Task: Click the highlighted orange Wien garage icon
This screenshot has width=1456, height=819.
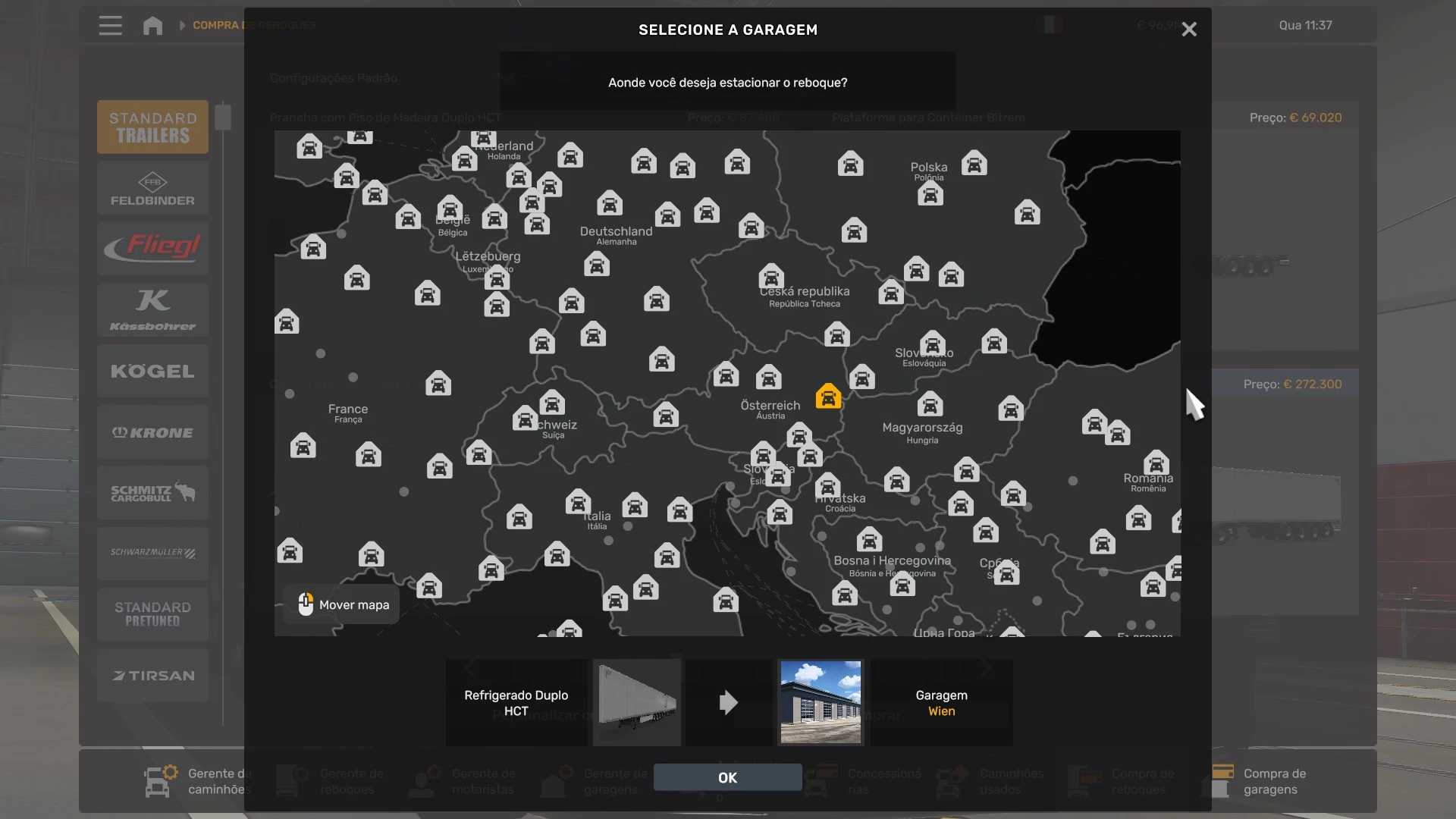Action: 828,397
